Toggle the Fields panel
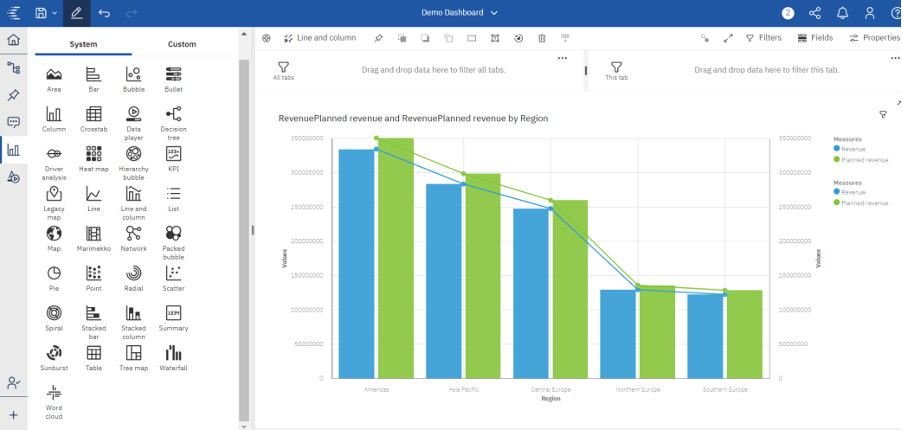 (815, 38)
